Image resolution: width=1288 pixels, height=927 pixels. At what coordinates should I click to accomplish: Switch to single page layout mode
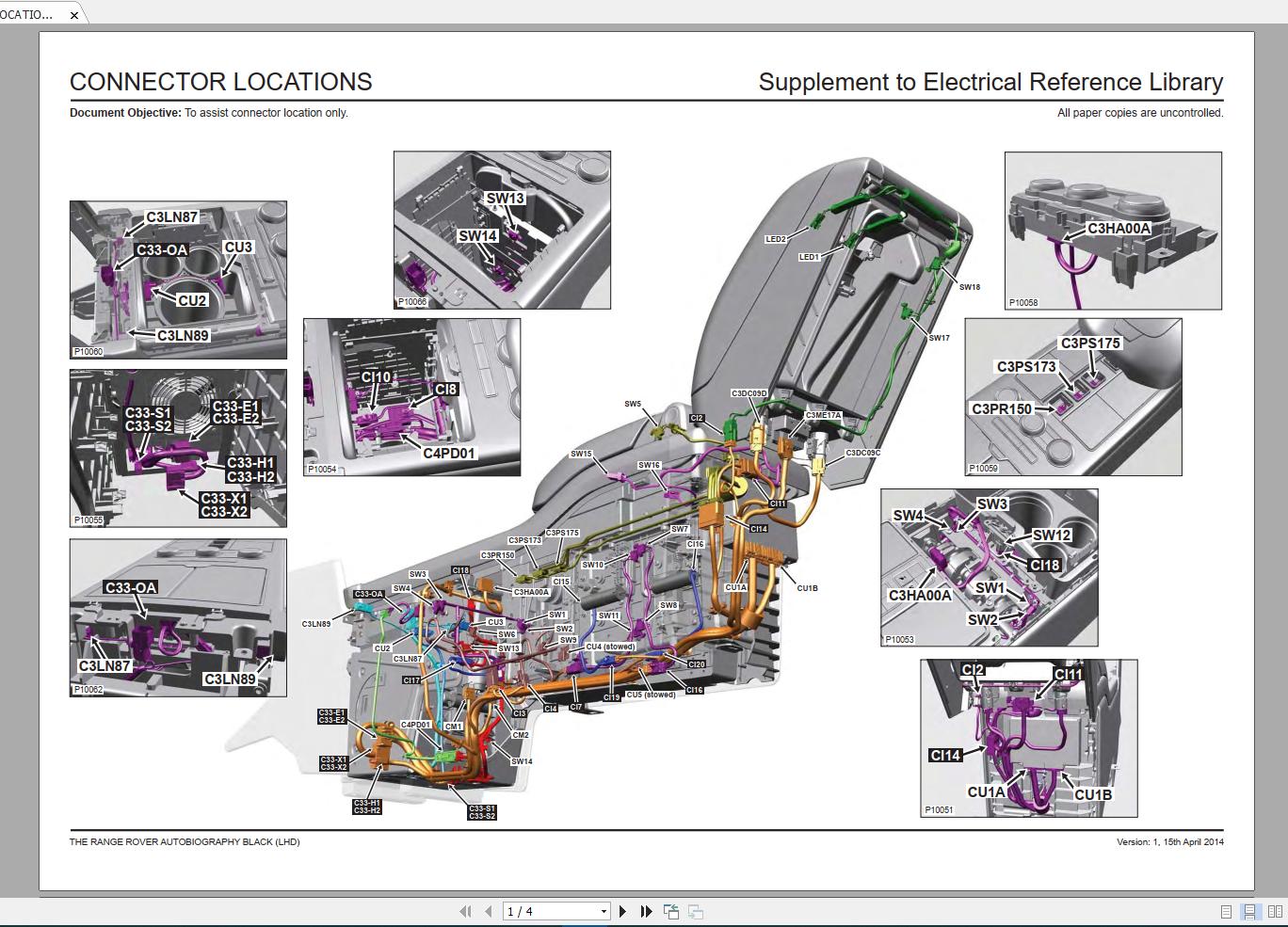click(1226, 911)
